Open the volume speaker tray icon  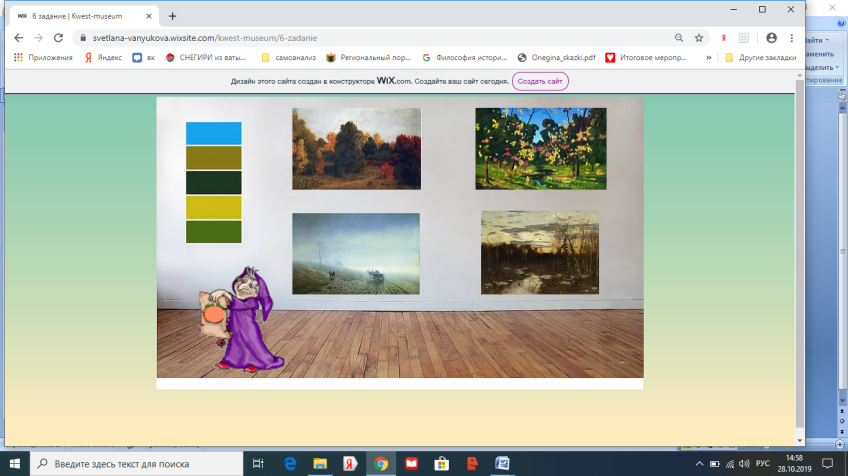click(x=744, y=464)
